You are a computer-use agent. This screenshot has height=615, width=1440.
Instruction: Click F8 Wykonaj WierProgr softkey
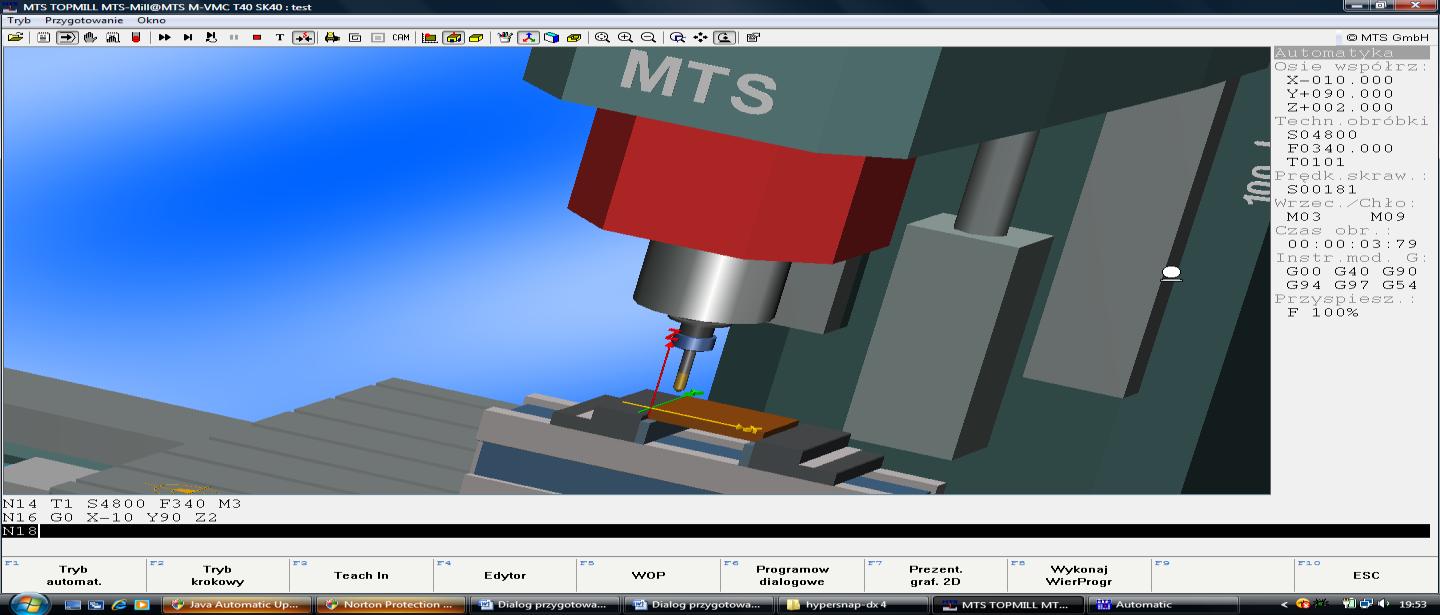click(1079, 575)
